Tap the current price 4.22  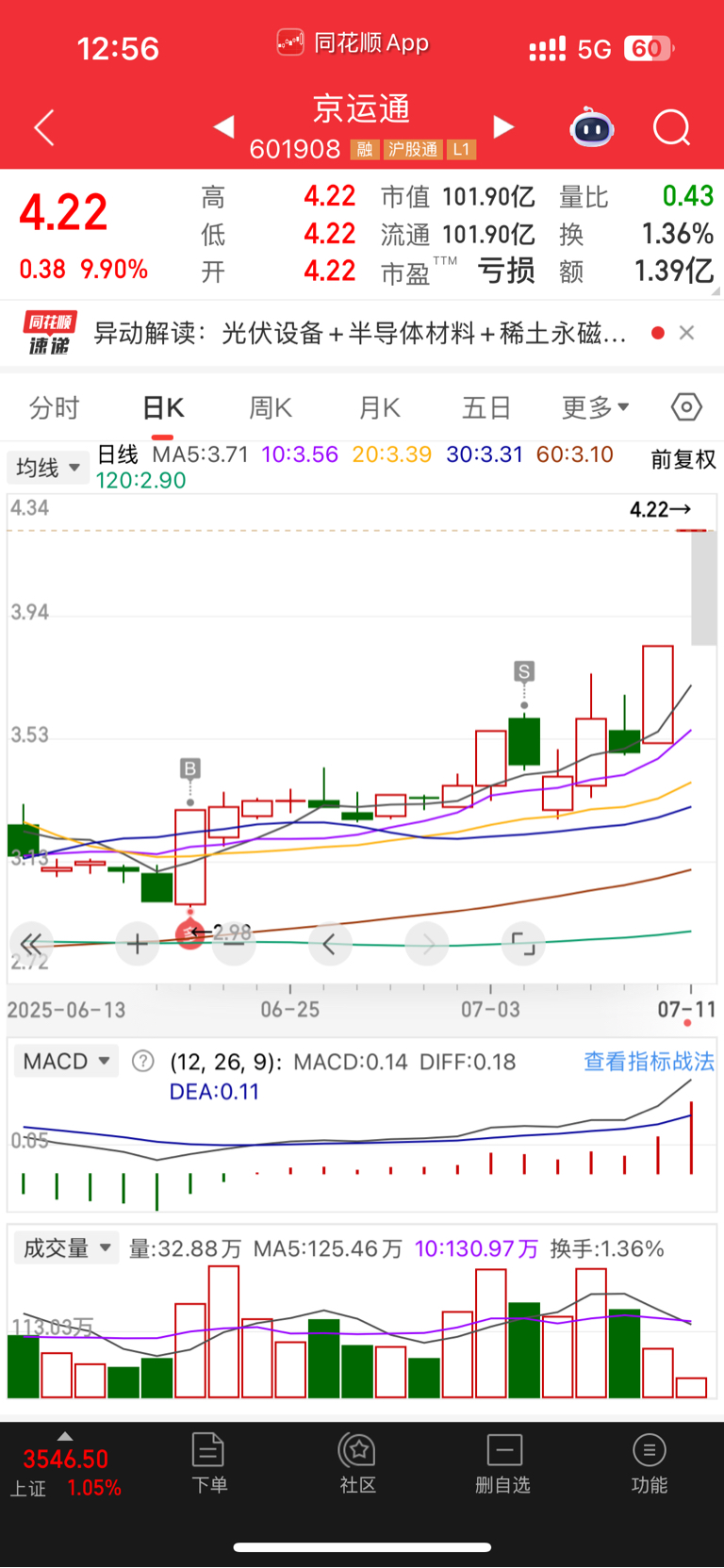63,212
